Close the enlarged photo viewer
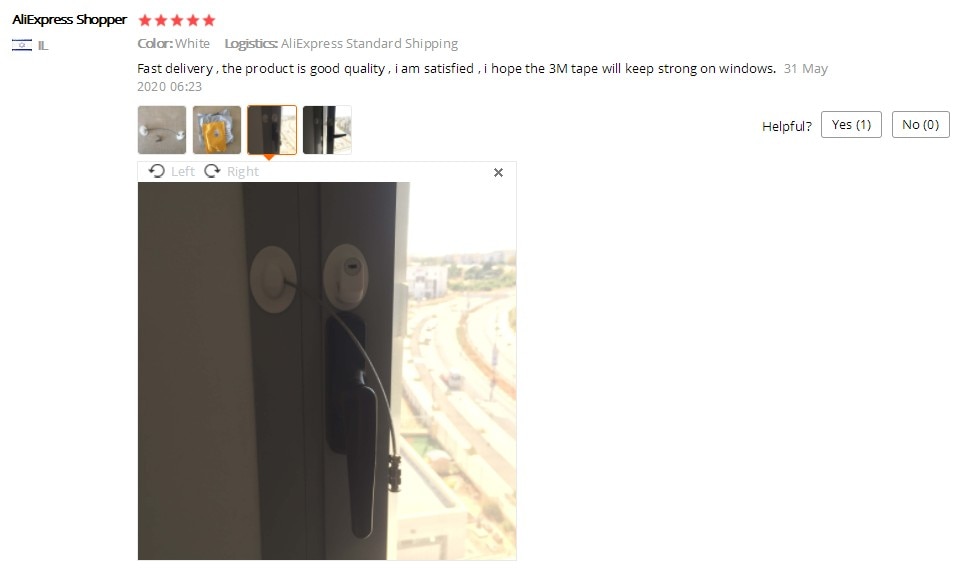 pos(498,173)
